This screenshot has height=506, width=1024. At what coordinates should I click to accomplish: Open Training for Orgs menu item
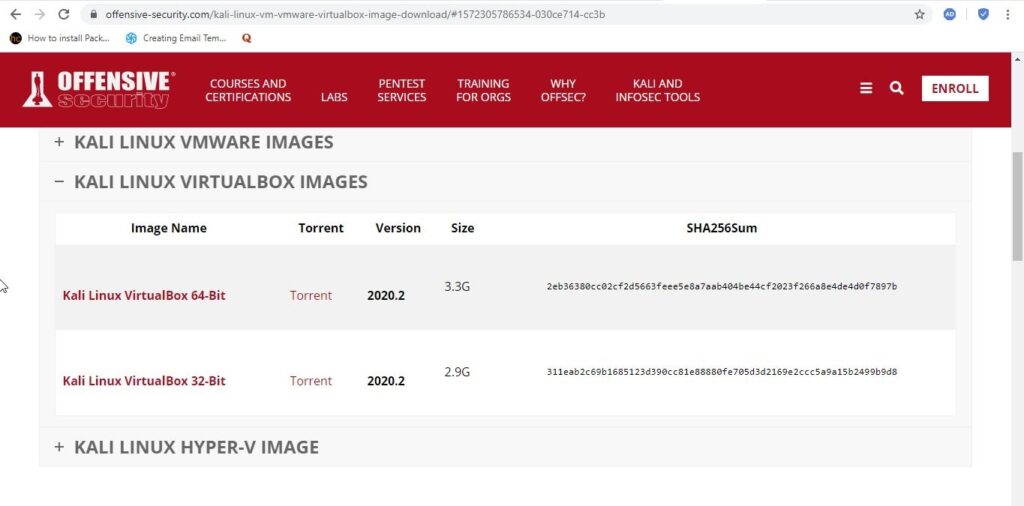(483, 90)
